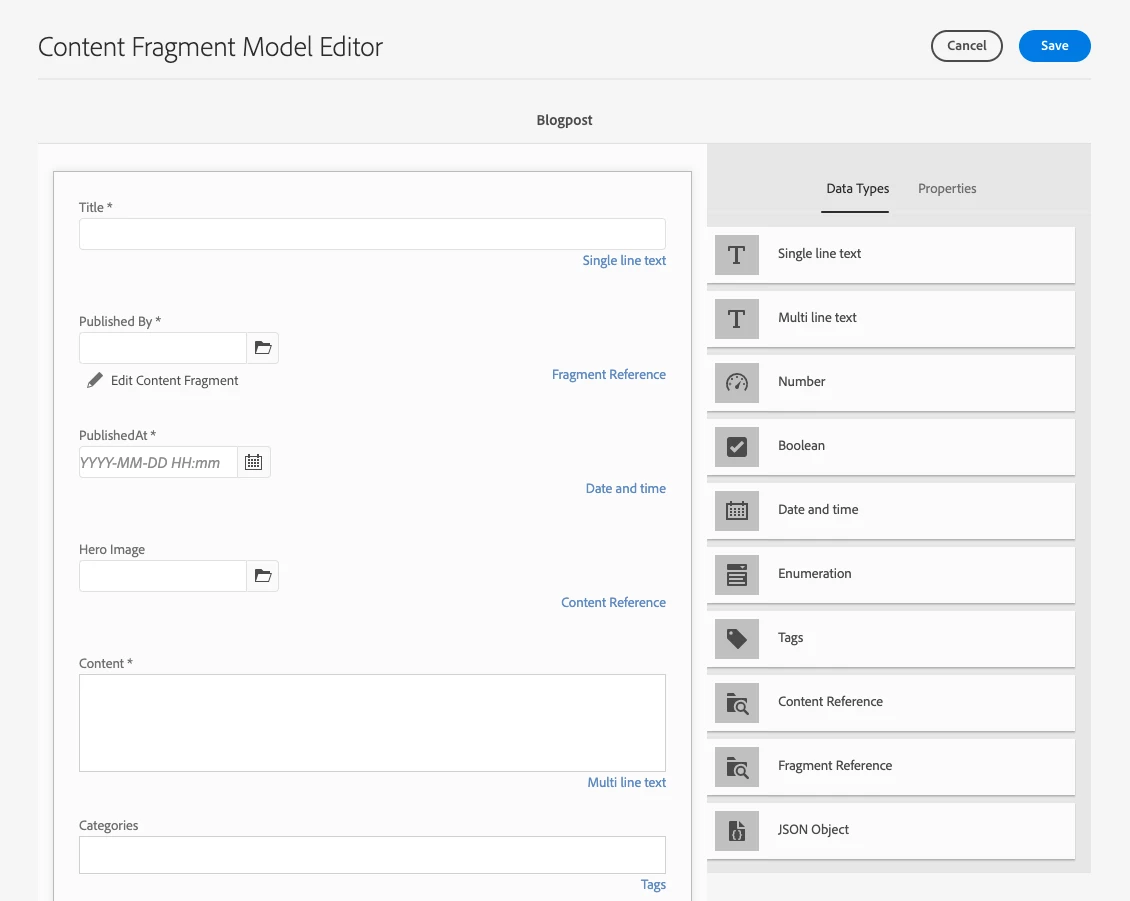Open calendar picker for PublishedAt field

pyautogui.click(x=254, y=462)
